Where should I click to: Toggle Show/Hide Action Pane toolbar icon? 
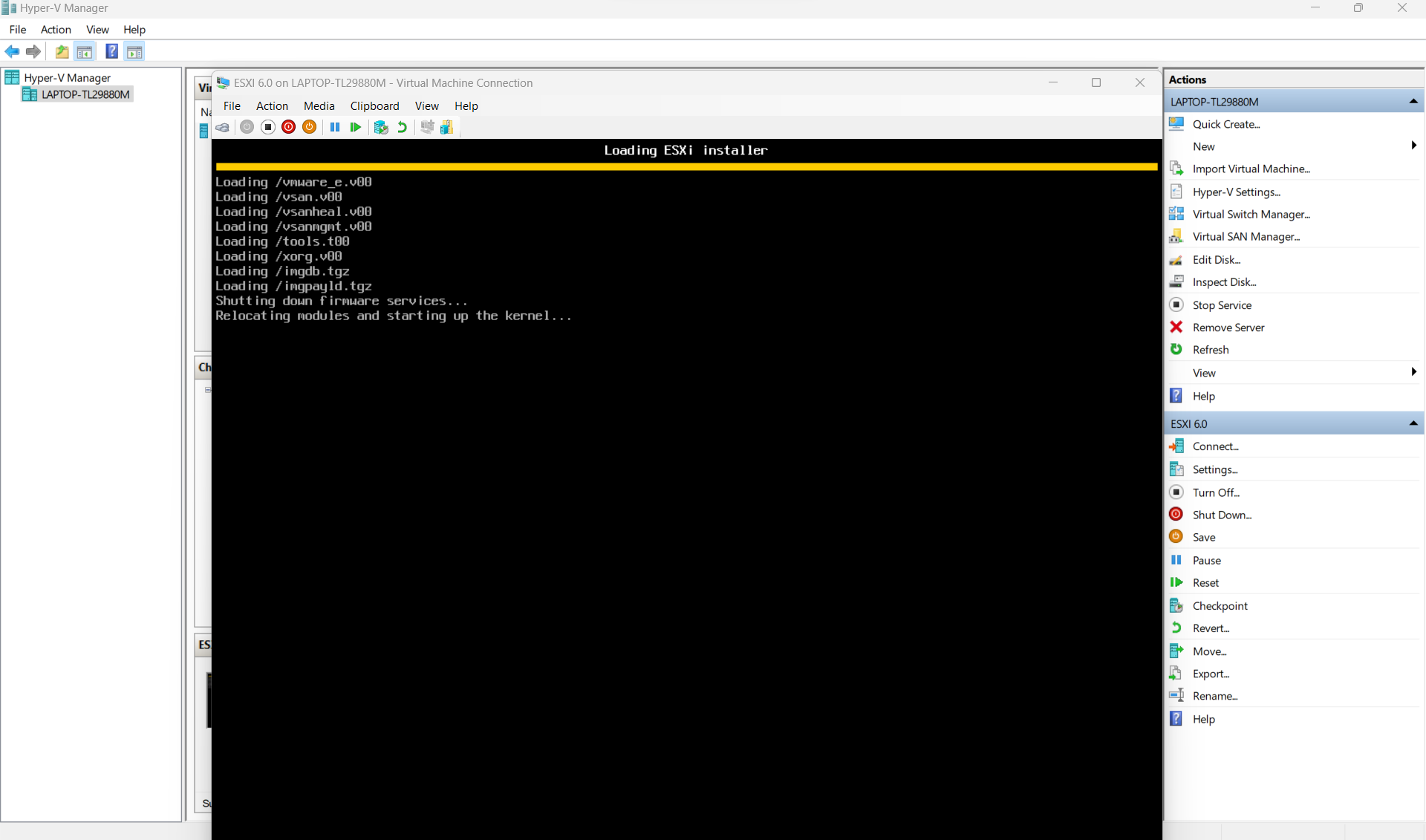click(134, 52)
